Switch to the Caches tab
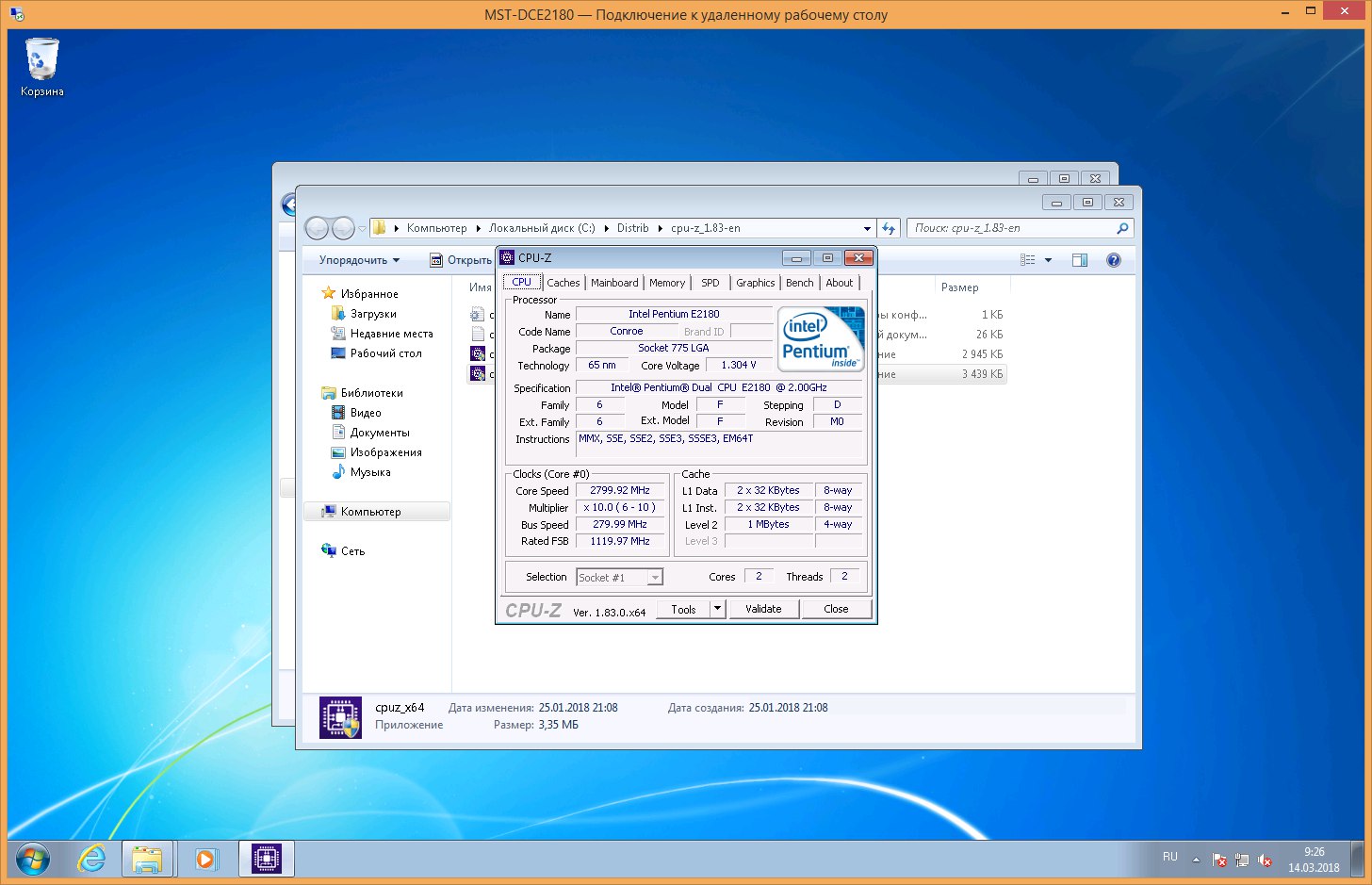This screenshot has width=1372, height=885. coord(563,283)
